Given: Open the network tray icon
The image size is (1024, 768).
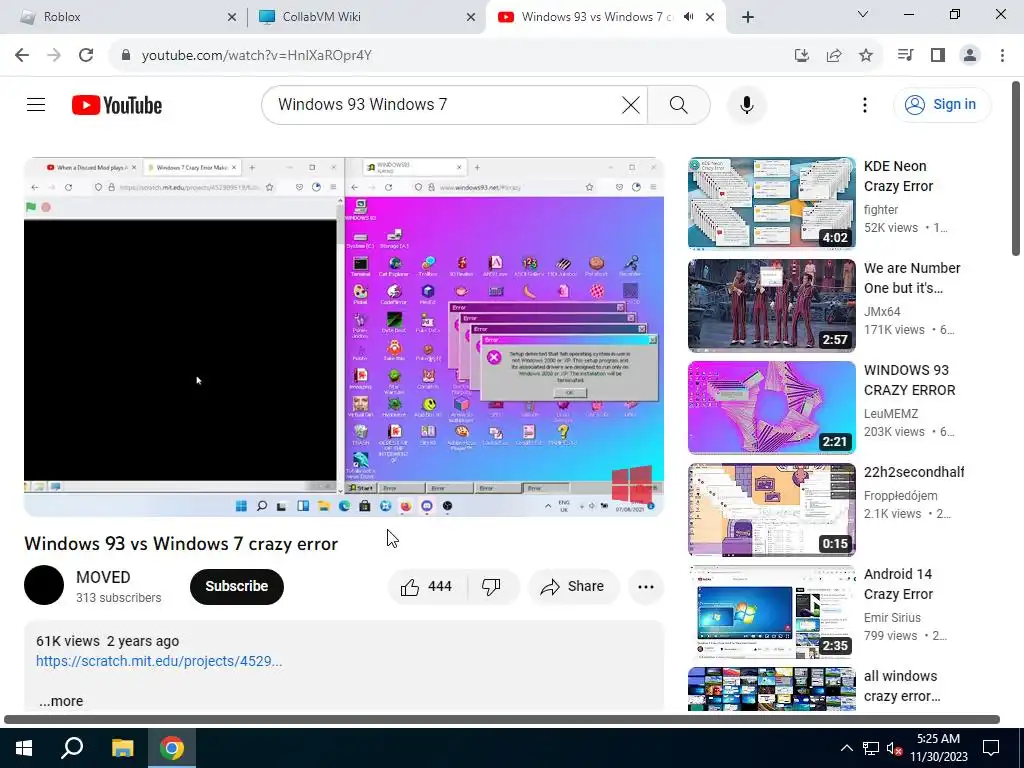Looking at the screenshot, I should point(871,748).
